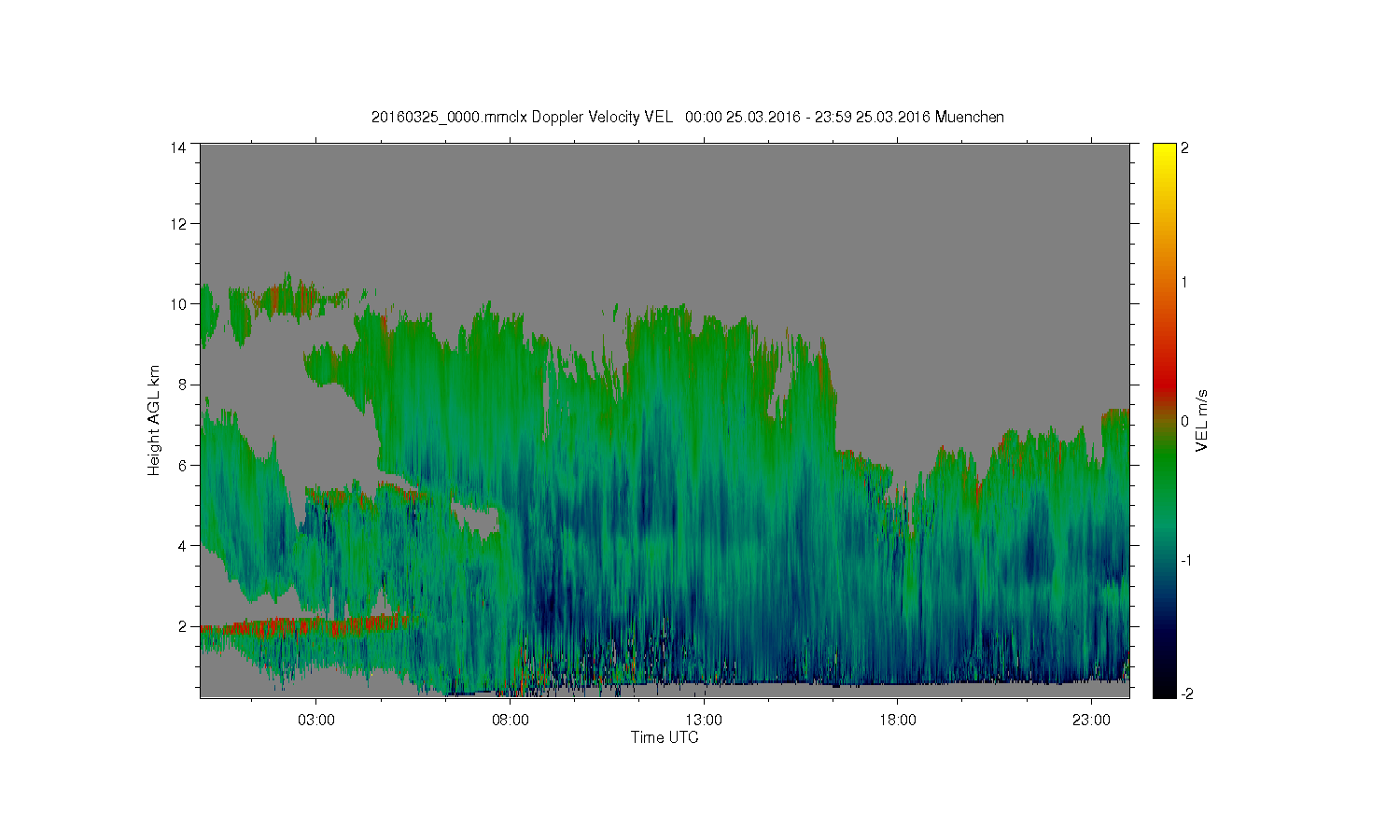
Task: Click the height tick label 10
Action: pos(178,303)
